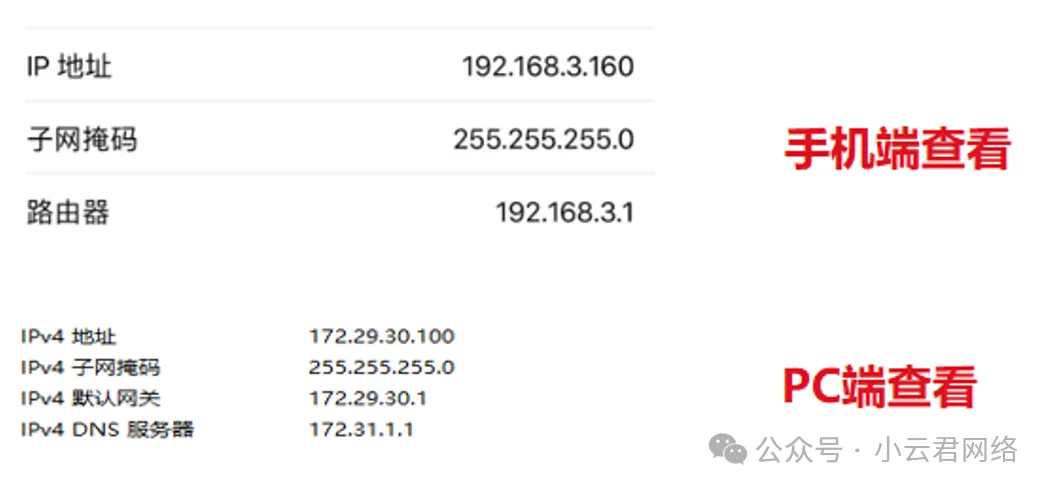Select the IPv4 地址 label
The width and height of the screenshot is (1051, 492).
pos(68,337)
